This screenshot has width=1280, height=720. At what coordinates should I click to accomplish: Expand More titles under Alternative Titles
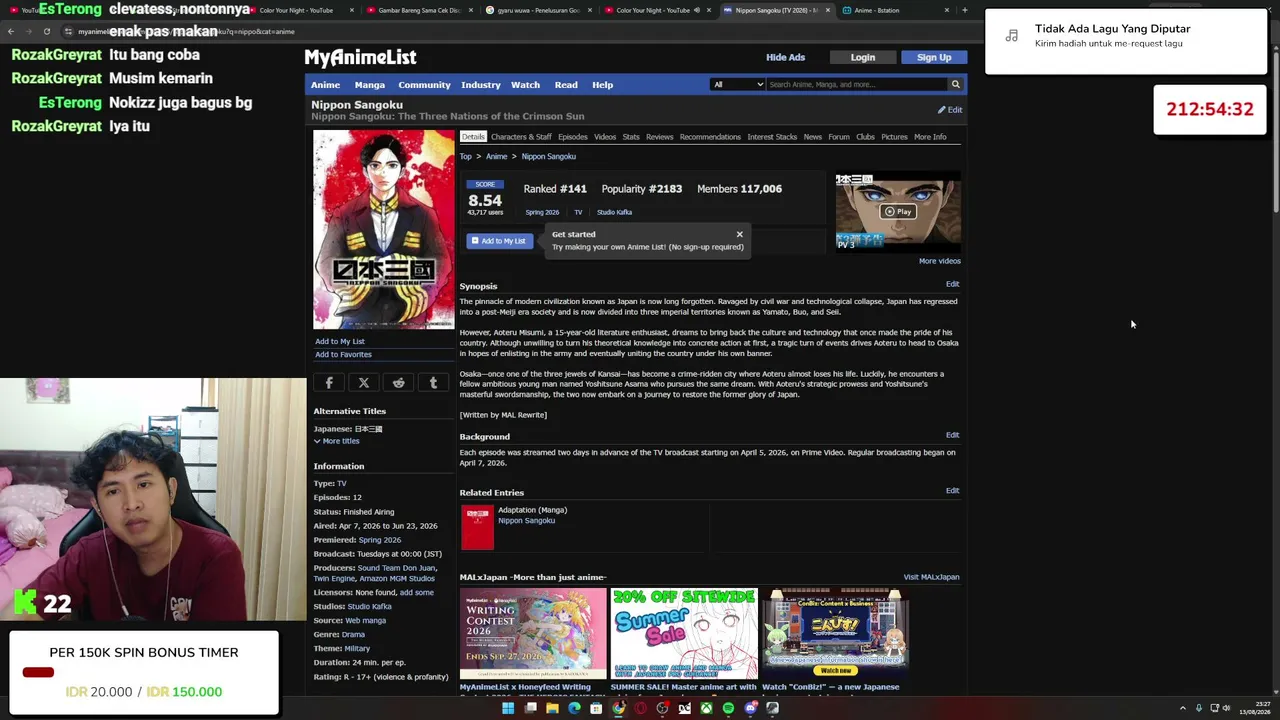point(337,441)
